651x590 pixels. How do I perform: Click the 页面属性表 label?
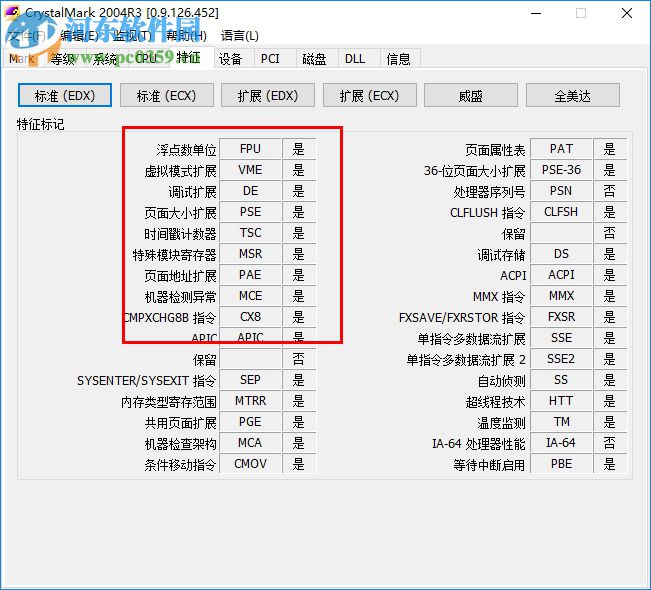(x=495, y=150)
